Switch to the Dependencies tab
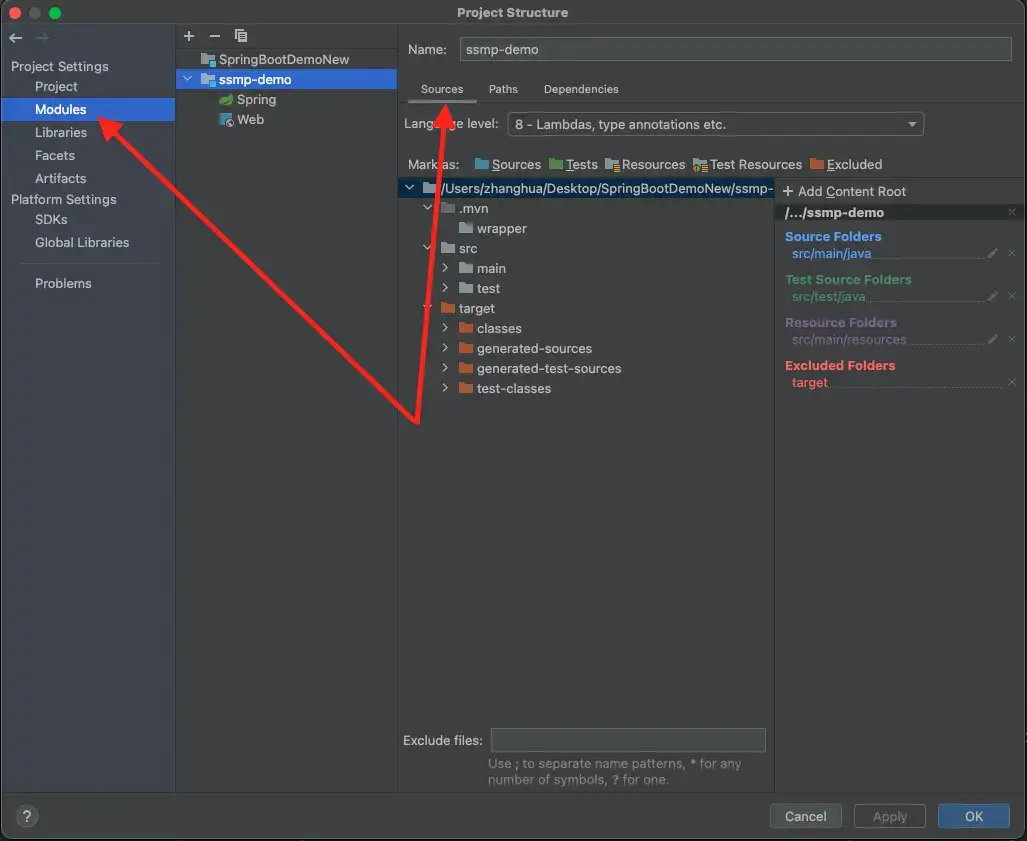The image size is (1027, 841). (581, 89)
